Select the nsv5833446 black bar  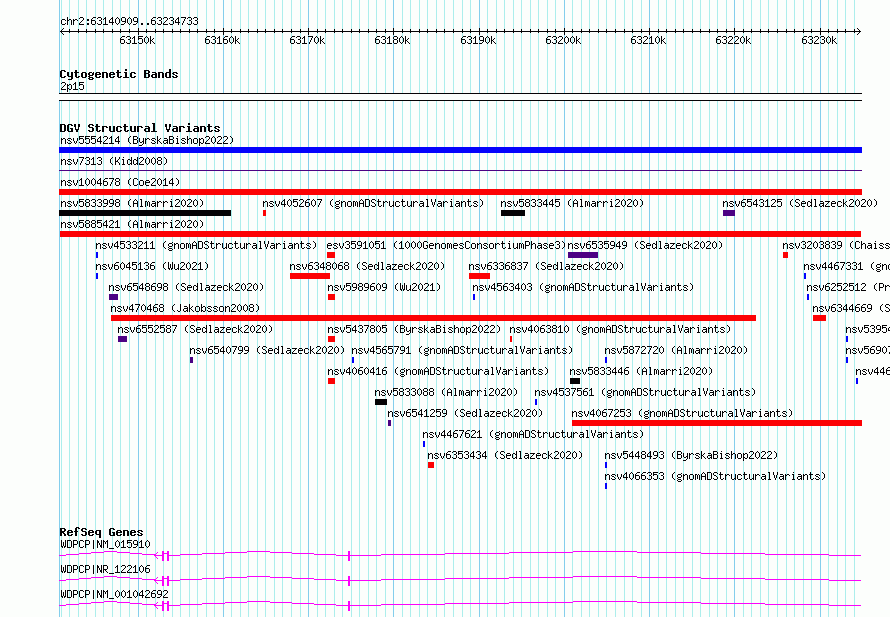[575, 381]
